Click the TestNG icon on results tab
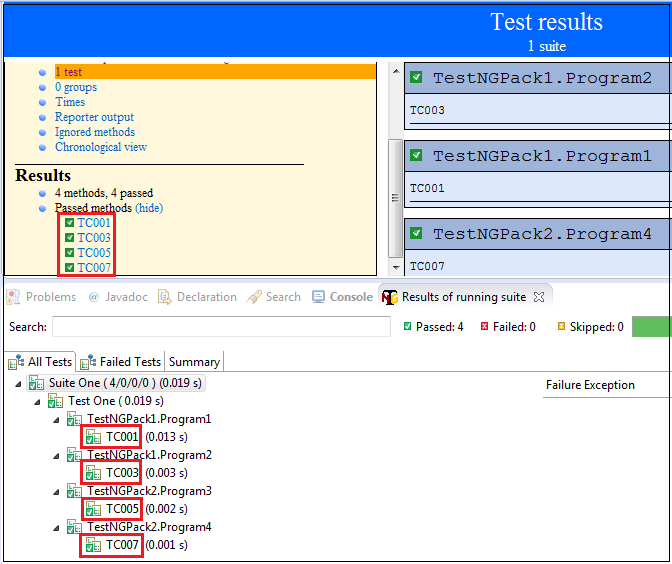This screenshot has width=672, height=564. click(390, 297)
